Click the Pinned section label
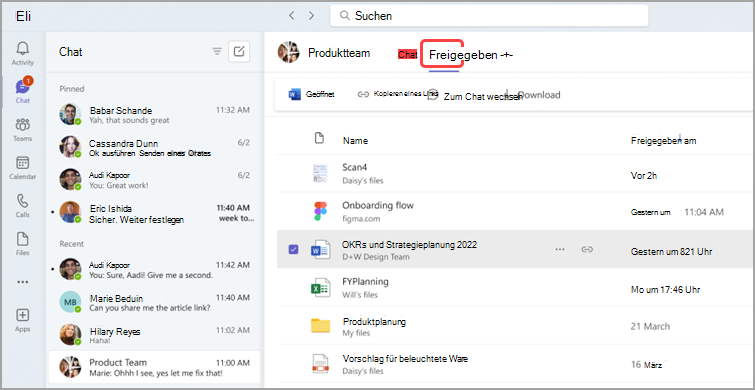Screen dimensions: 755x390 72,89
